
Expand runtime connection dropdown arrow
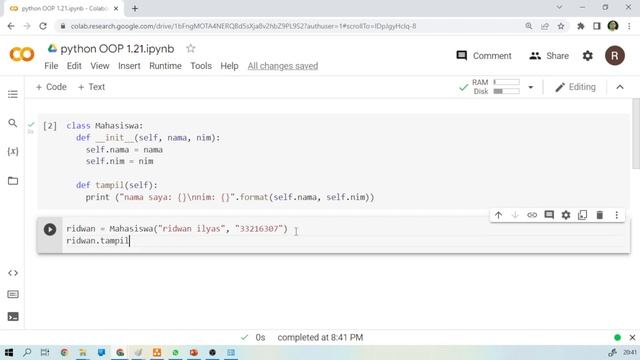click(531, 87)
